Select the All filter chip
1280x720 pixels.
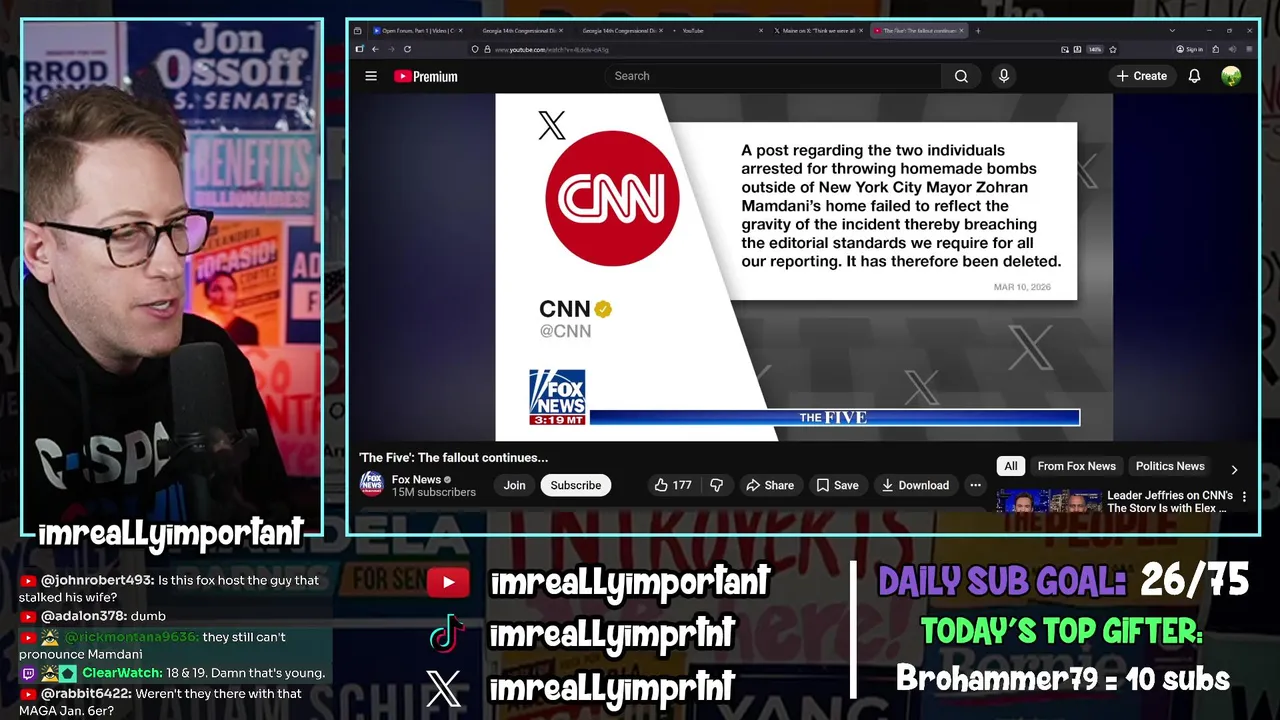click(x=1011, y=466)
